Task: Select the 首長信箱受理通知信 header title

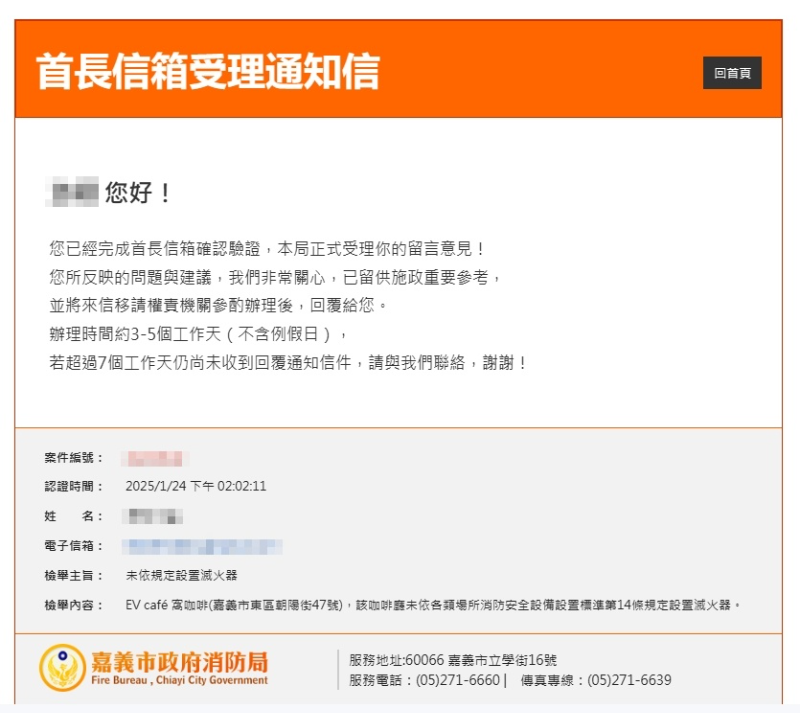Action: coord(208,72)
